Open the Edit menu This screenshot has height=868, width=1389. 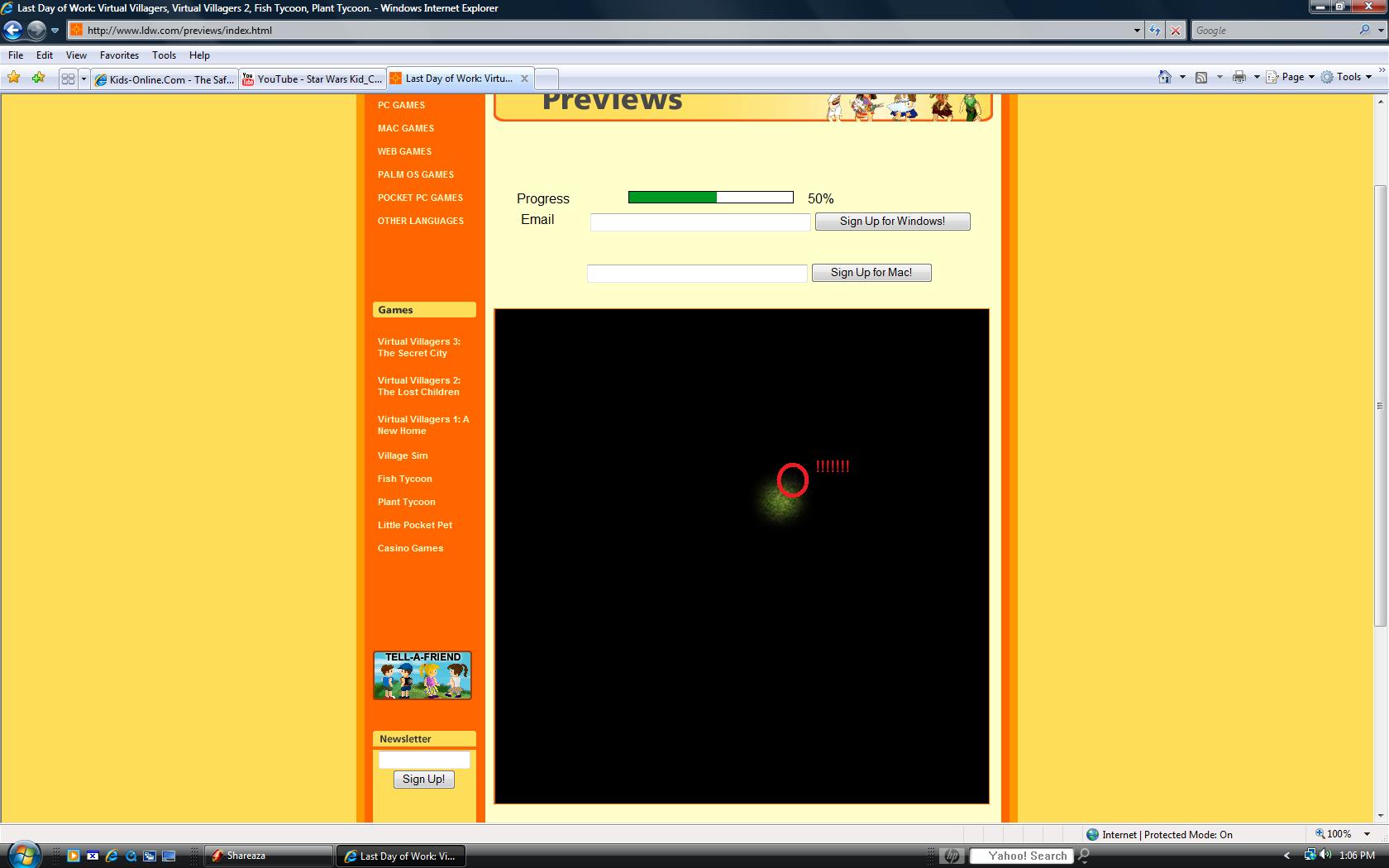[45, 55]
